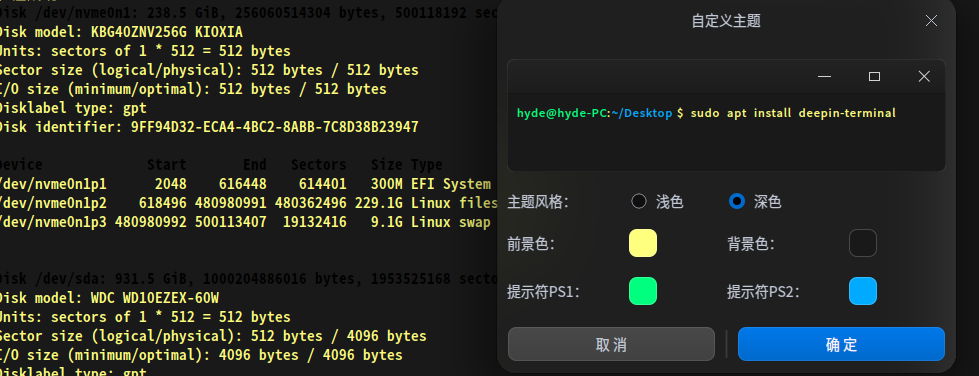Confirm with the 确定 button

tap(841, 344)
